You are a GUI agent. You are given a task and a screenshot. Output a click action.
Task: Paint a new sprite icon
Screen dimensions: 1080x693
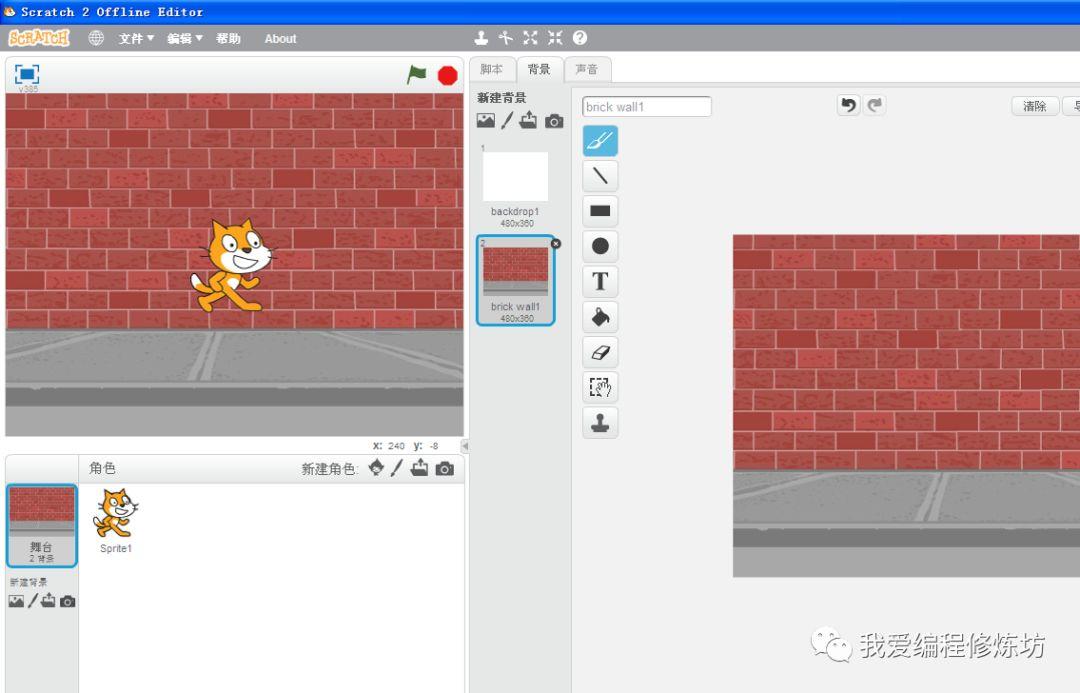tap(397, 468)
